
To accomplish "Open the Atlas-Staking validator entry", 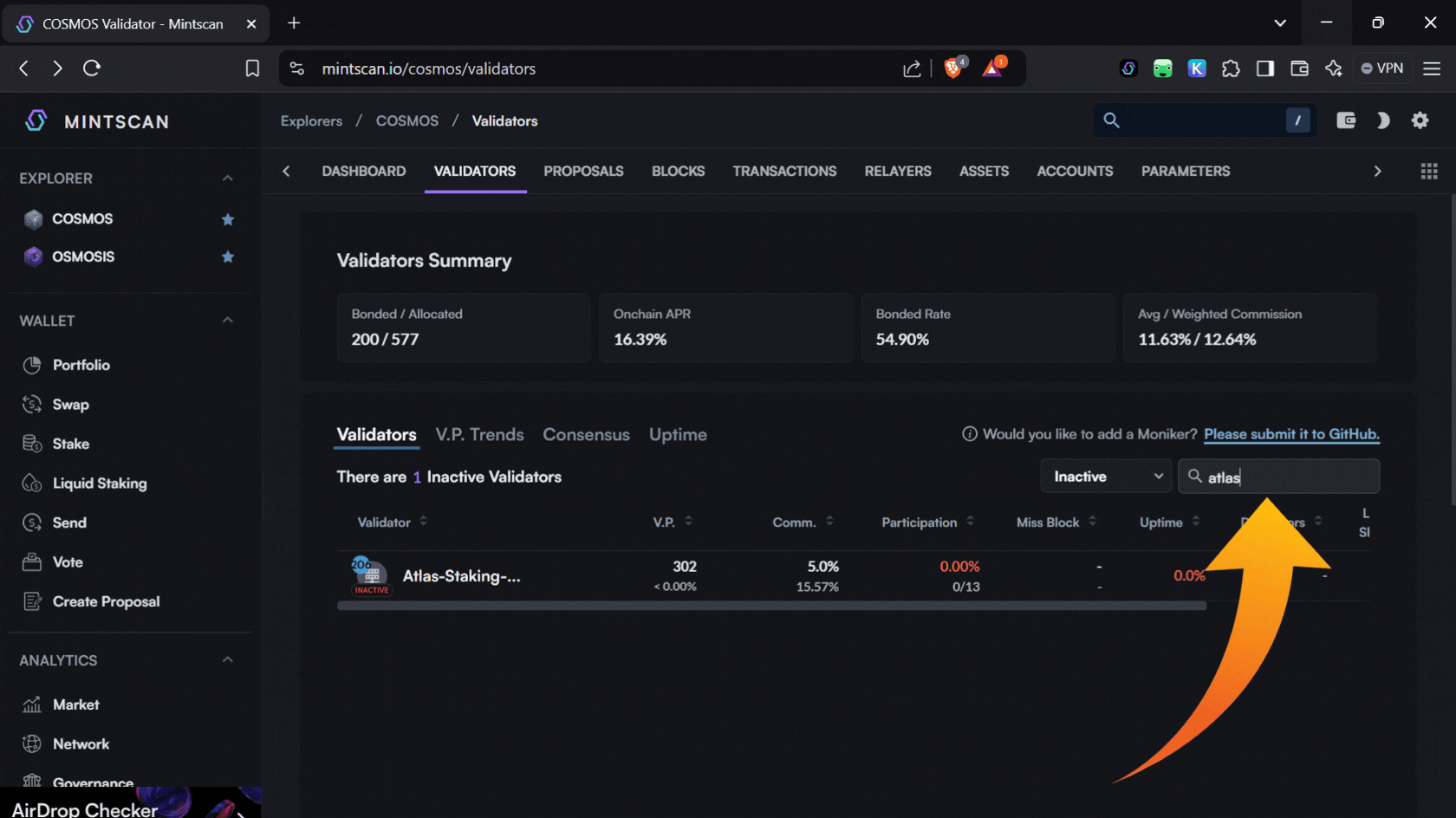I will coord(461,576).
